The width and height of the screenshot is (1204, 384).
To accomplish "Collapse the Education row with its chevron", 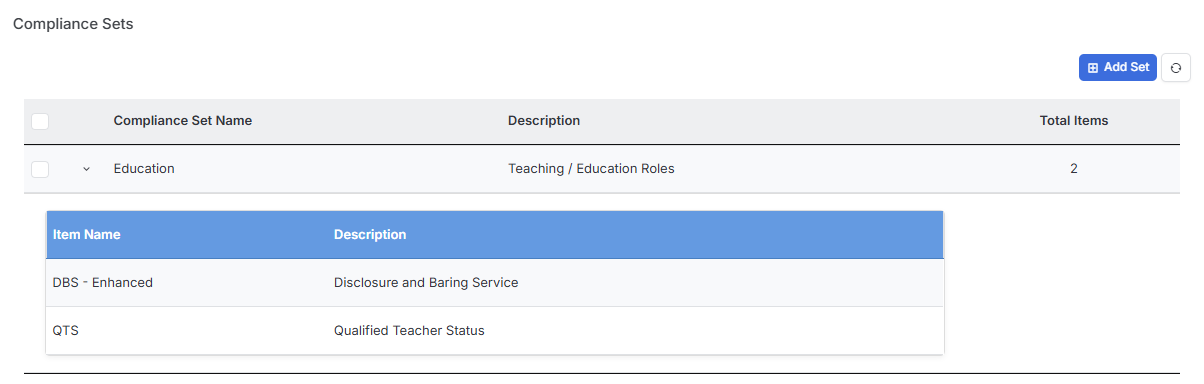I will click(x=86, y=169).
